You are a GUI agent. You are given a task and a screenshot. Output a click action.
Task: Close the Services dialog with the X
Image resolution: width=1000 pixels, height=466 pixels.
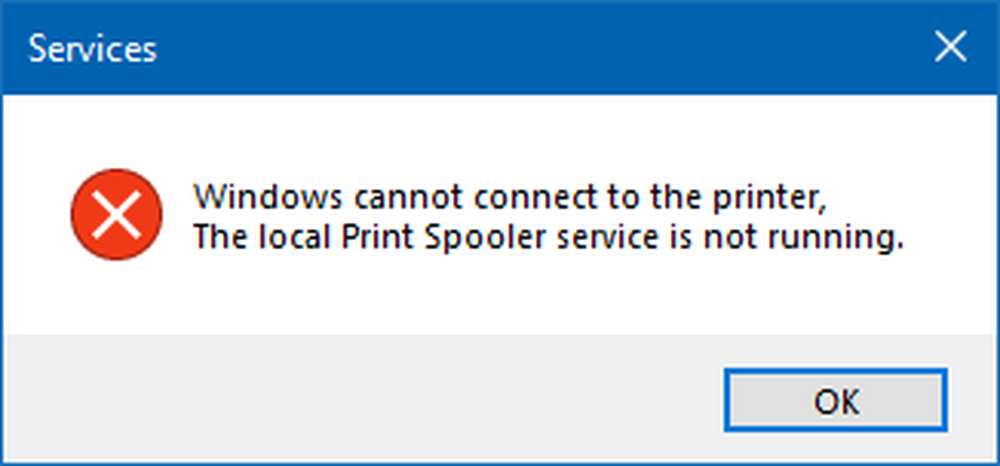(x=950, y=48)
